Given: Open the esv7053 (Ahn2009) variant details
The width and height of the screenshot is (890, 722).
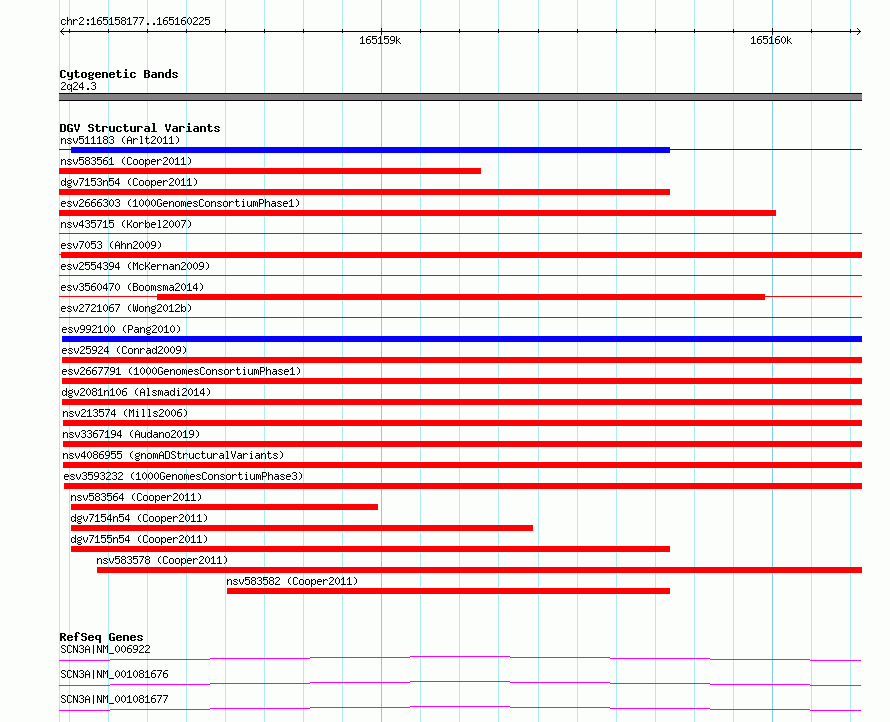Looking at the screenshot, I should pos(460,255).
